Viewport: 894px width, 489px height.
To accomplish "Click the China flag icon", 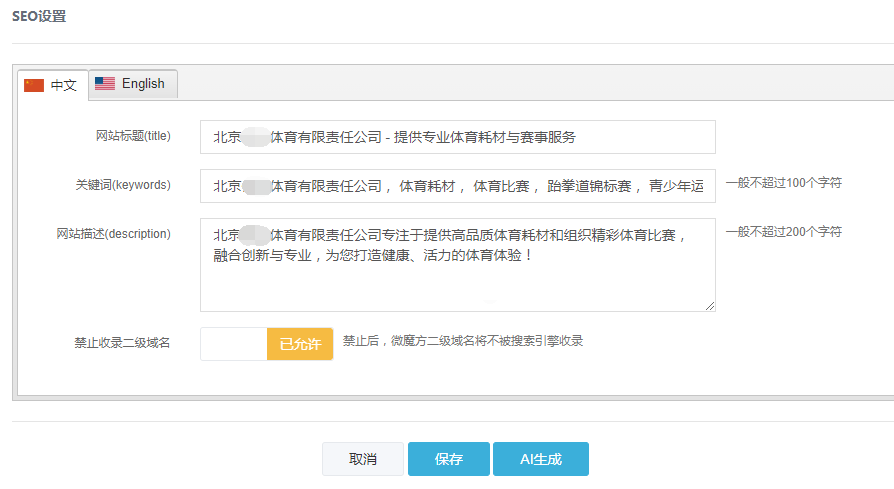I will [34, 85].
